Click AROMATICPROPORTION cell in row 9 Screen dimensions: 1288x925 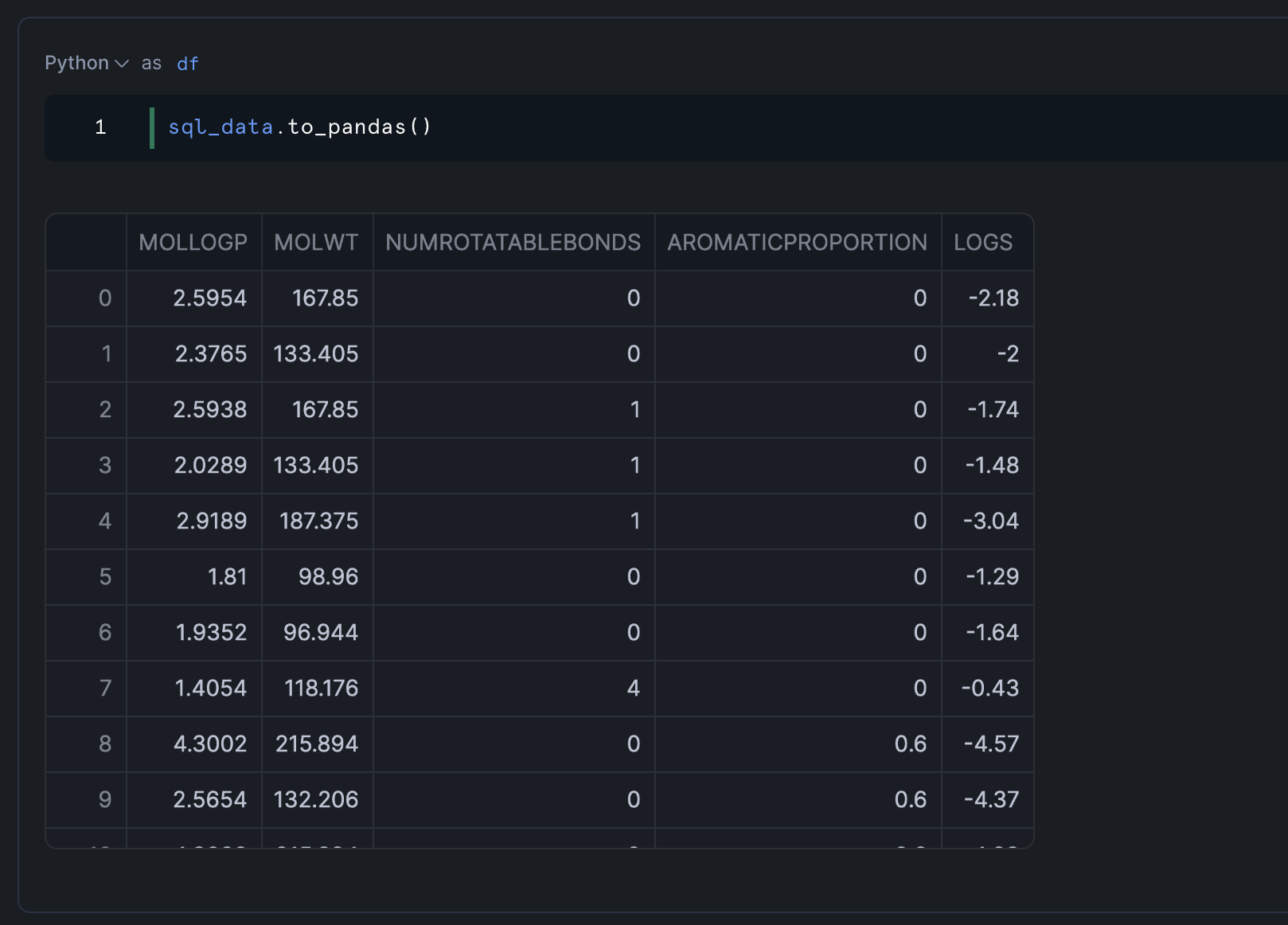(910, 800)
